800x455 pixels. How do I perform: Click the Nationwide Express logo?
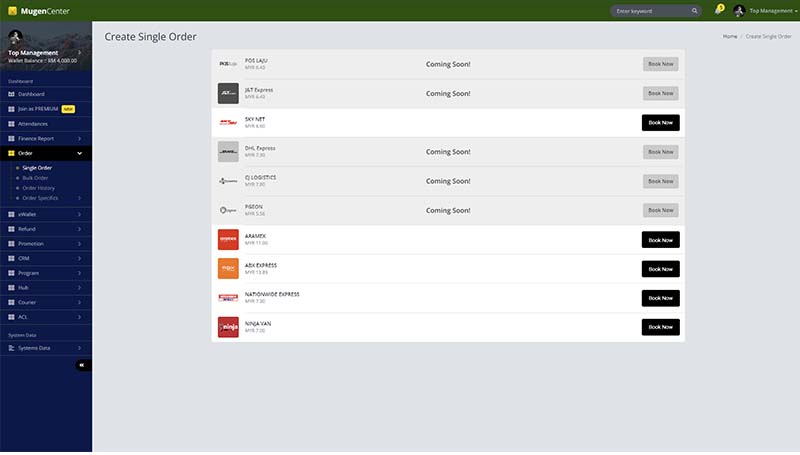coord(228,298)
